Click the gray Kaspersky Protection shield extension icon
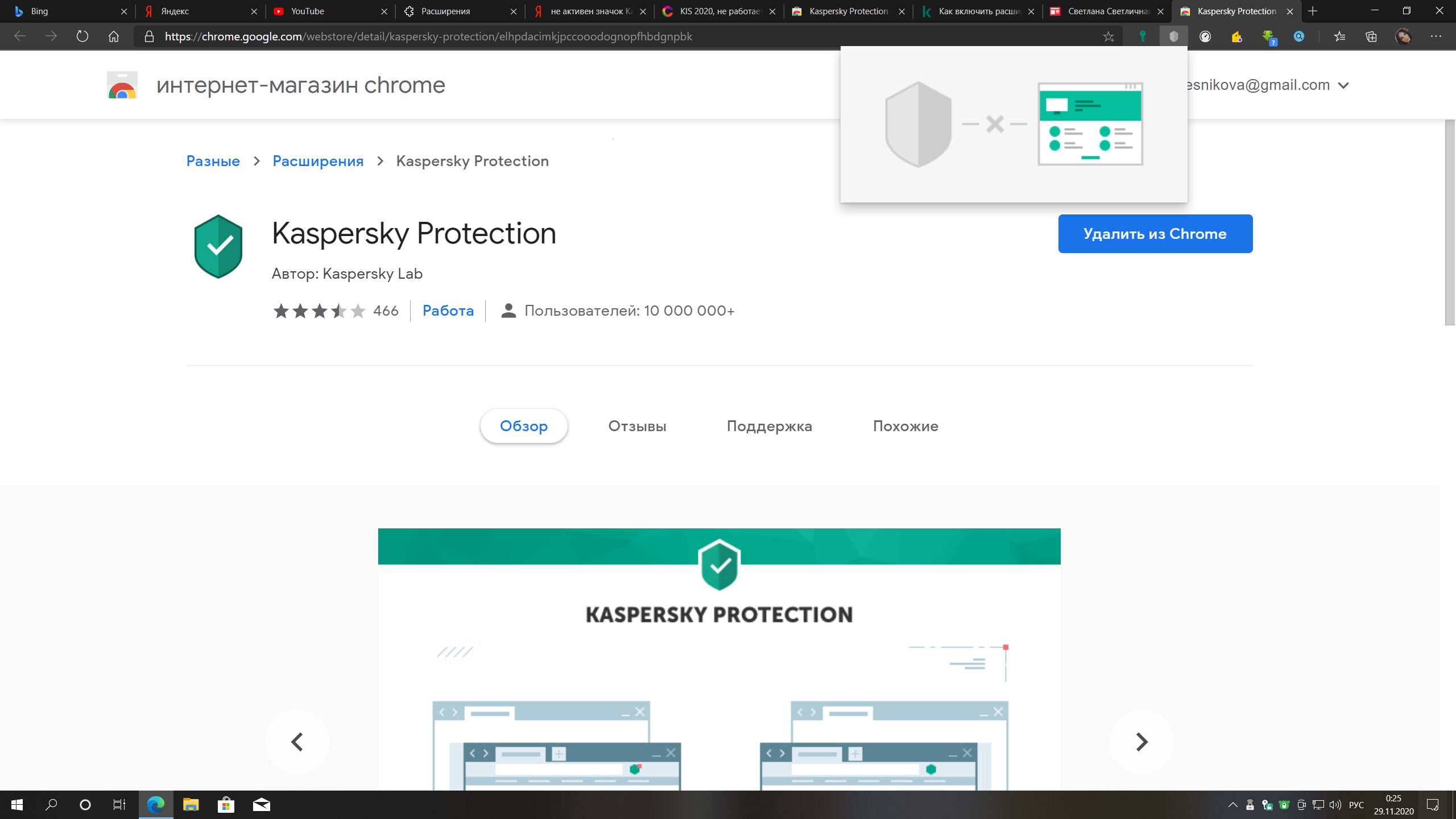Screen dimensions: 1456x819 pos(1173,37)
